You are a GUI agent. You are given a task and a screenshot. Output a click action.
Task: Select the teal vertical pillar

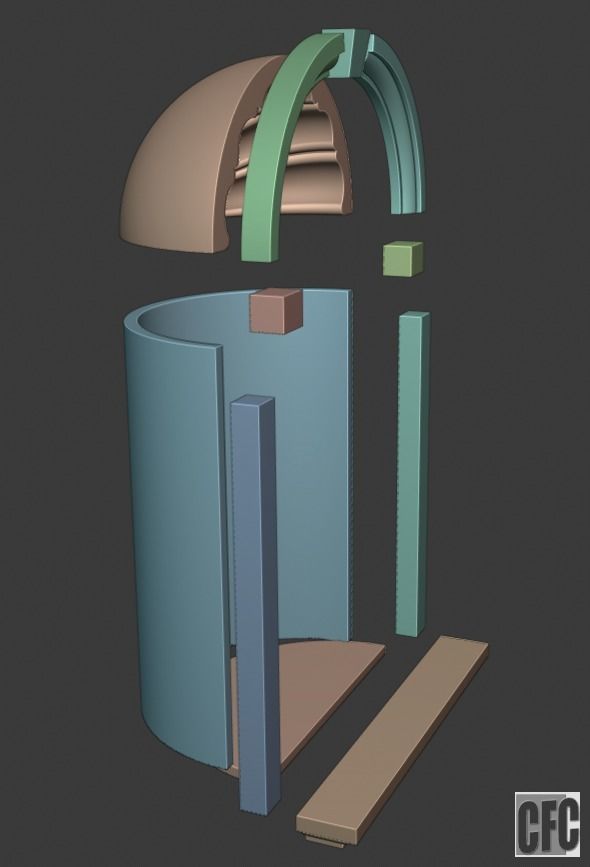(413, 473)
